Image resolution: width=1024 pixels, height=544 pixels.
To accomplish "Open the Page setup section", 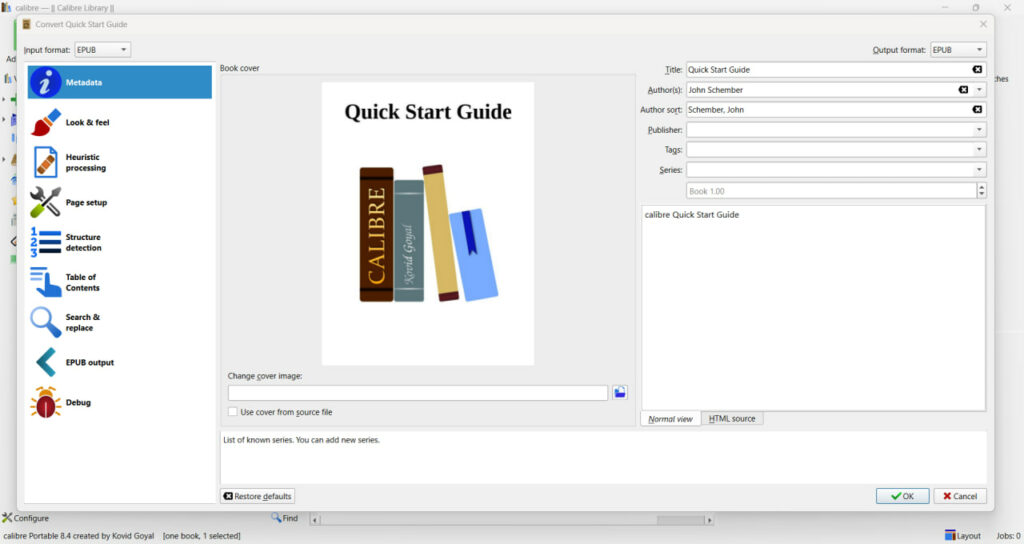I will (120, 202).
